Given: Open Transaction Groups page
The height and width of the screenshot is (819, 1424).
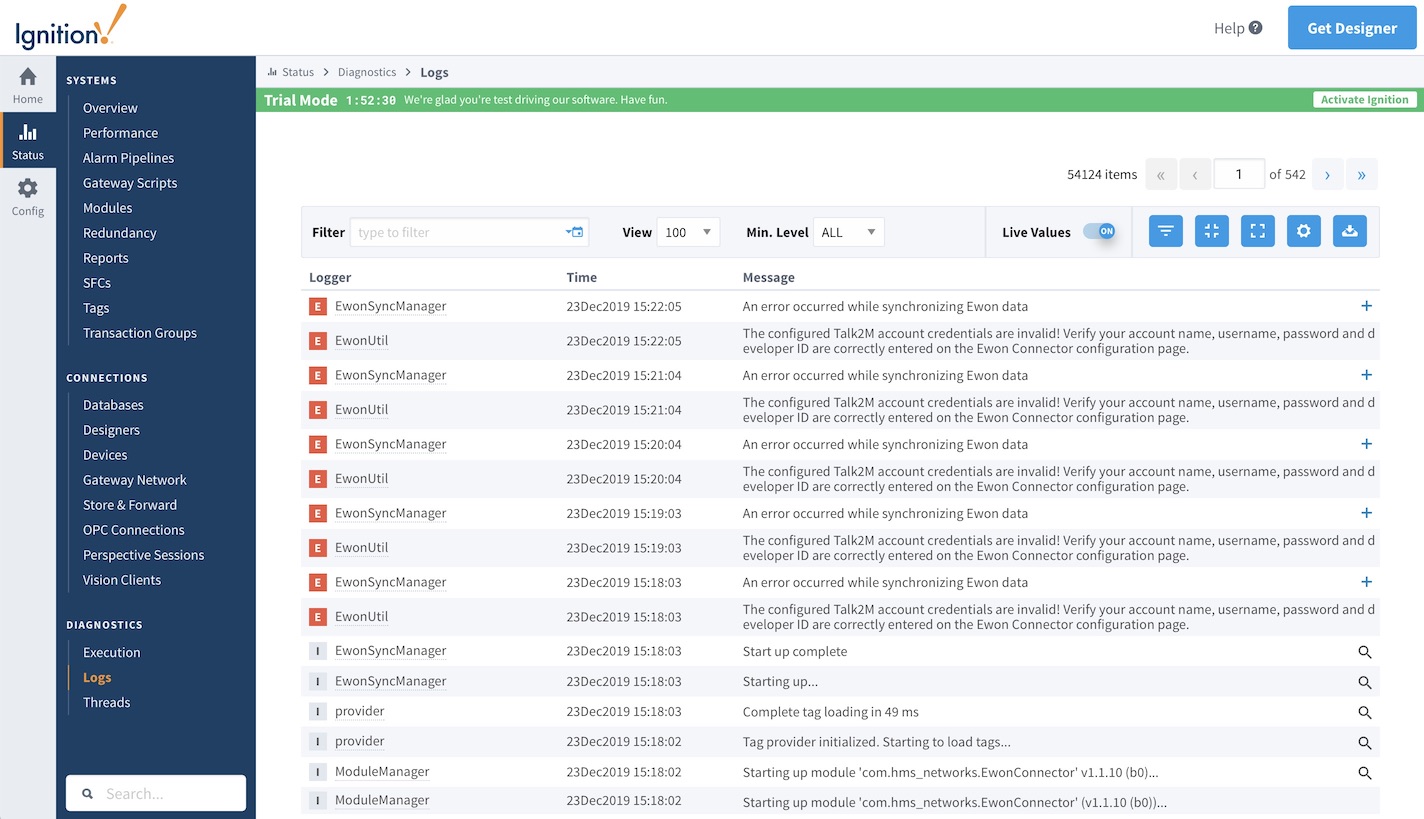Looking at the screenshot, I should tap(140, 333).
